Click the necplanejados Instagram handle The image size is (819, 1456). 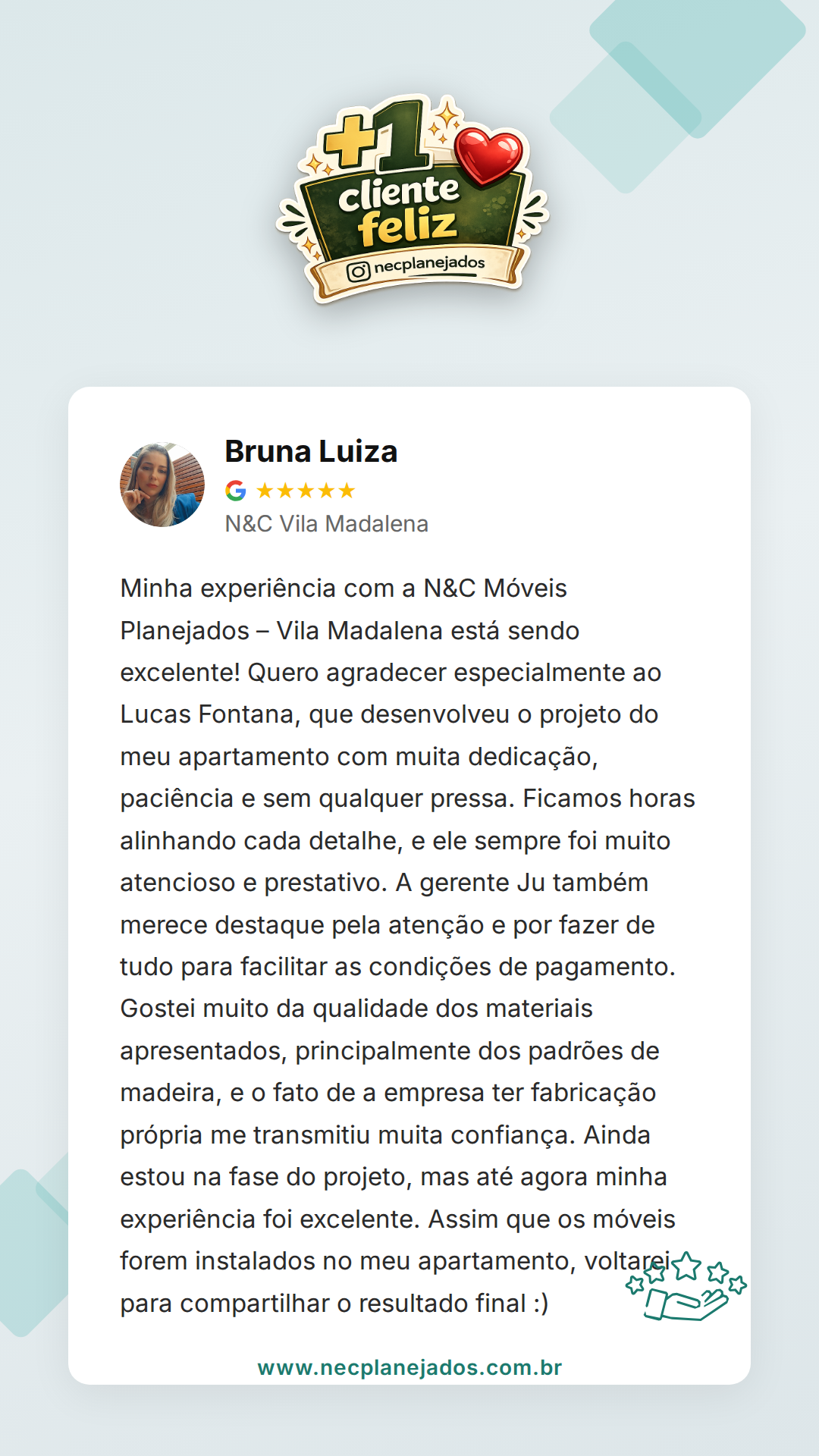click(429, 264)
